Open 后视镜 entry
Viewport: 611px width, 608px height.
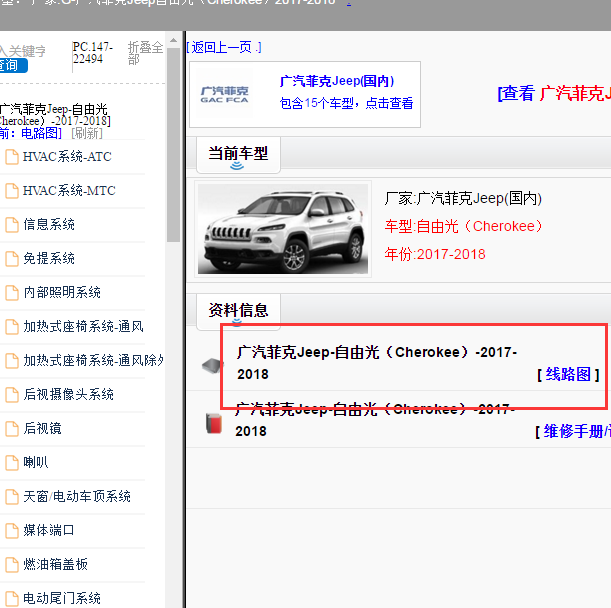point(42,428)
